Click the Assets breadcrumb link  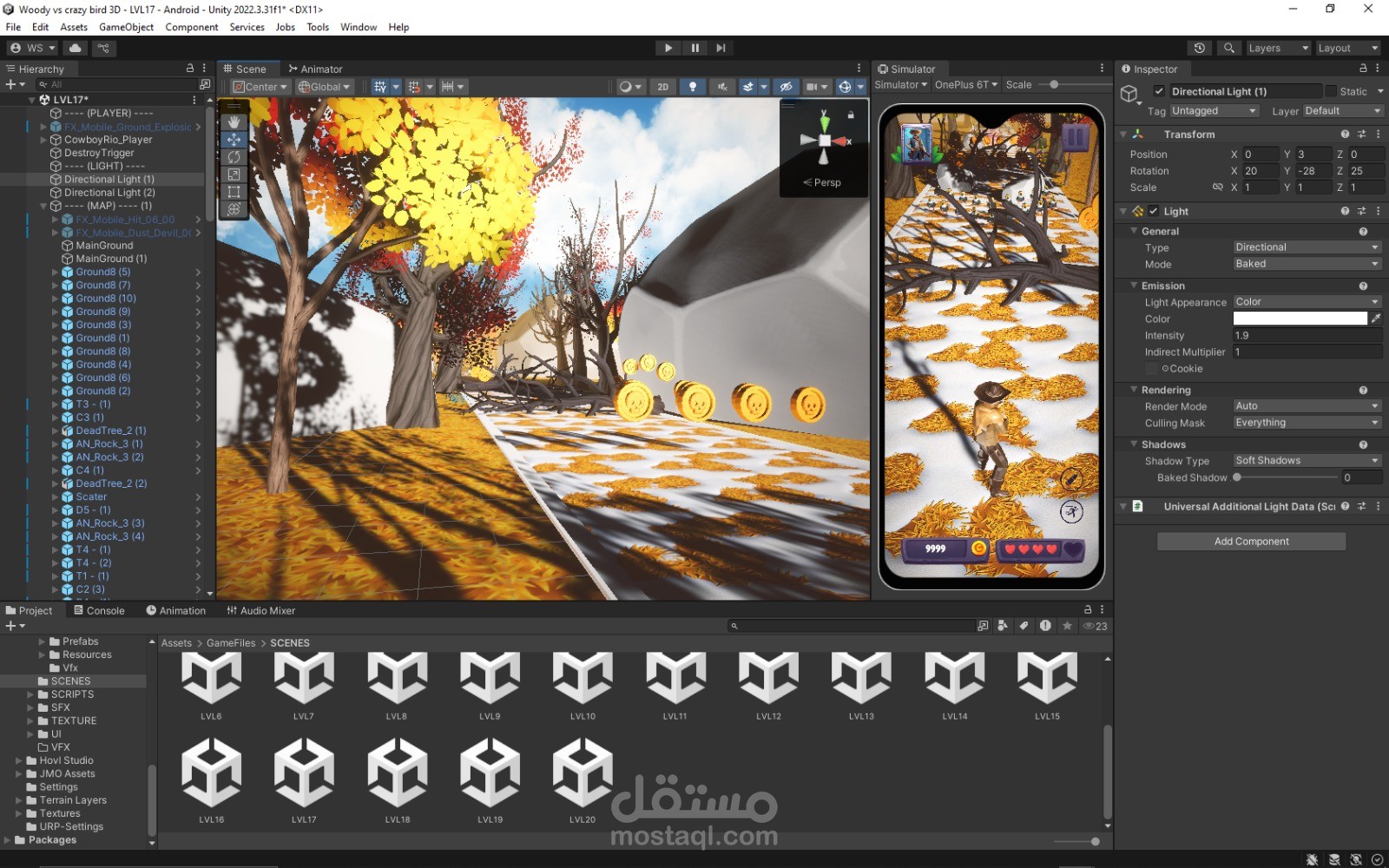point(176,643)
